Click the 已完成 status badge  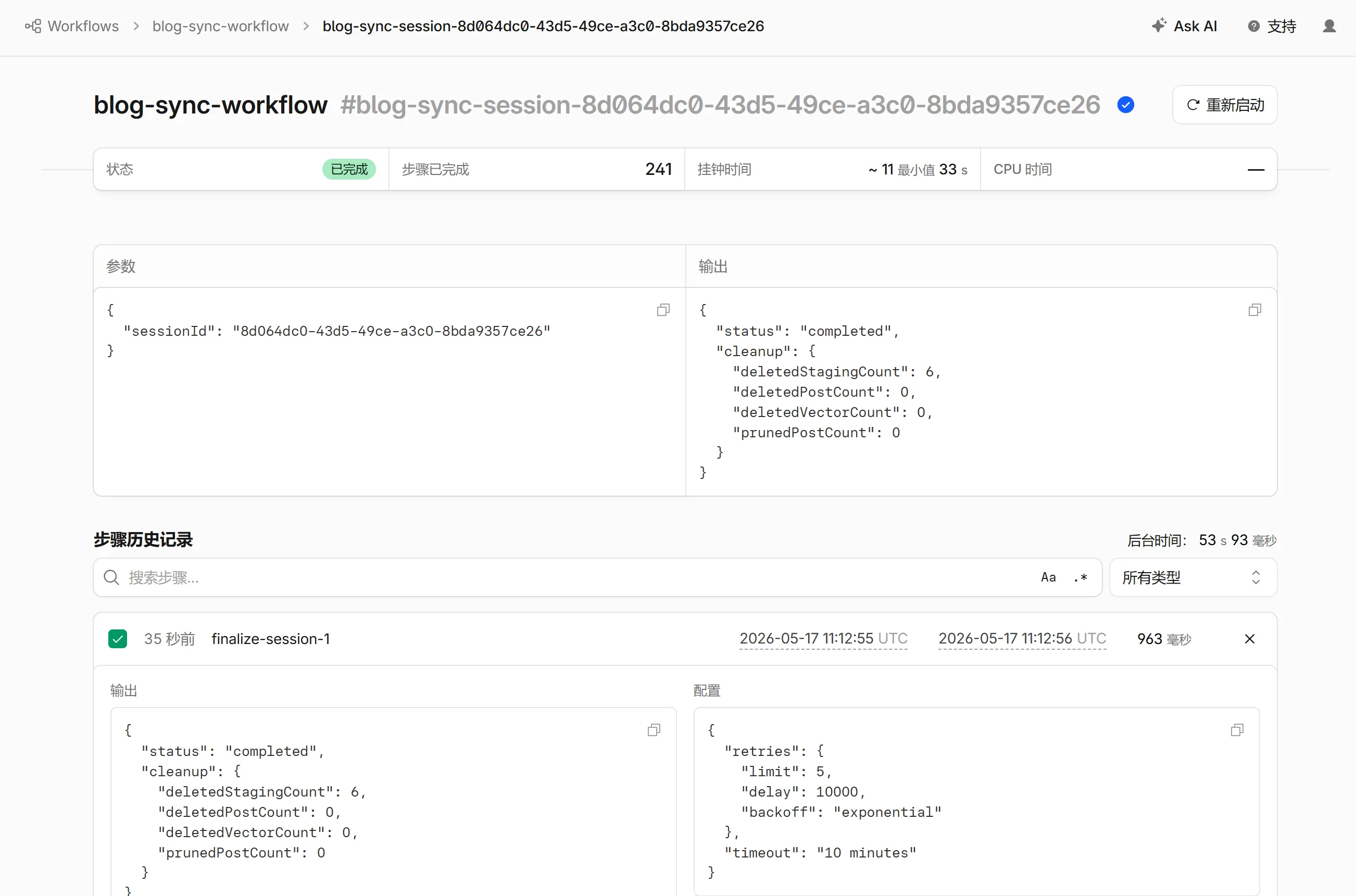click(349, 169)
